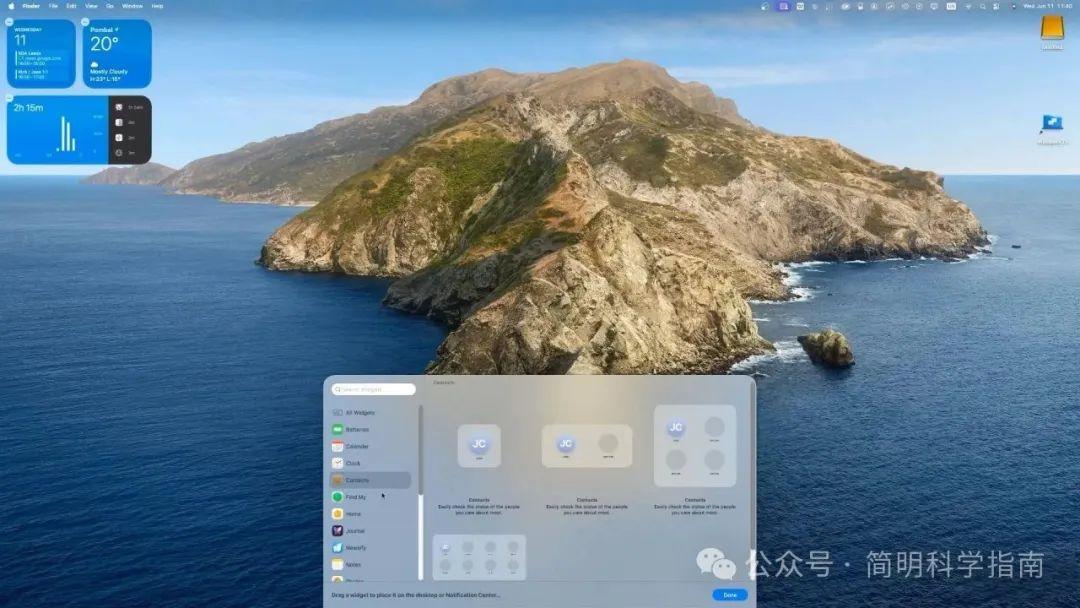Select the medium Contacts widget preview
Image resolution: width=1080 pixels, height=608 pixels.
coord(586,445)
